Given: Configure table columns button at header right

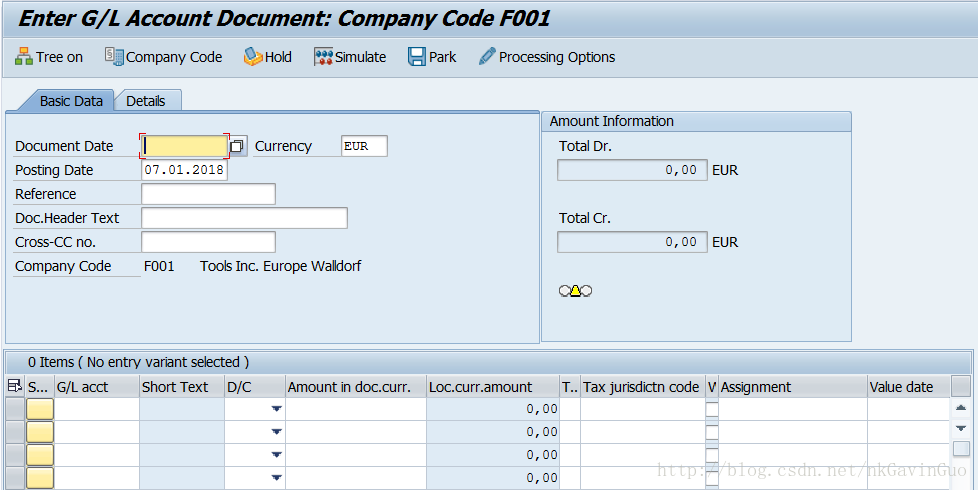Looking at the screenshot, I should [961, 387].
